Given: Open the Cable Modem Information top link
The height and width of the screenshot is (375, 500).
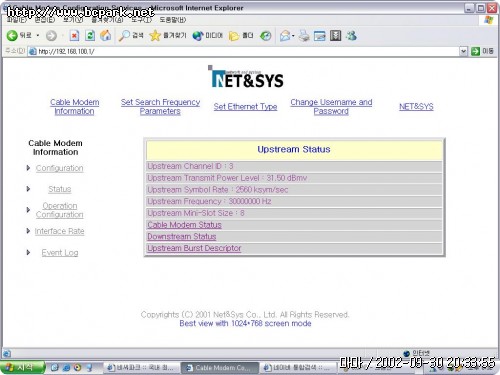Looking at the screenshot, I should click(x=74, y=107).
